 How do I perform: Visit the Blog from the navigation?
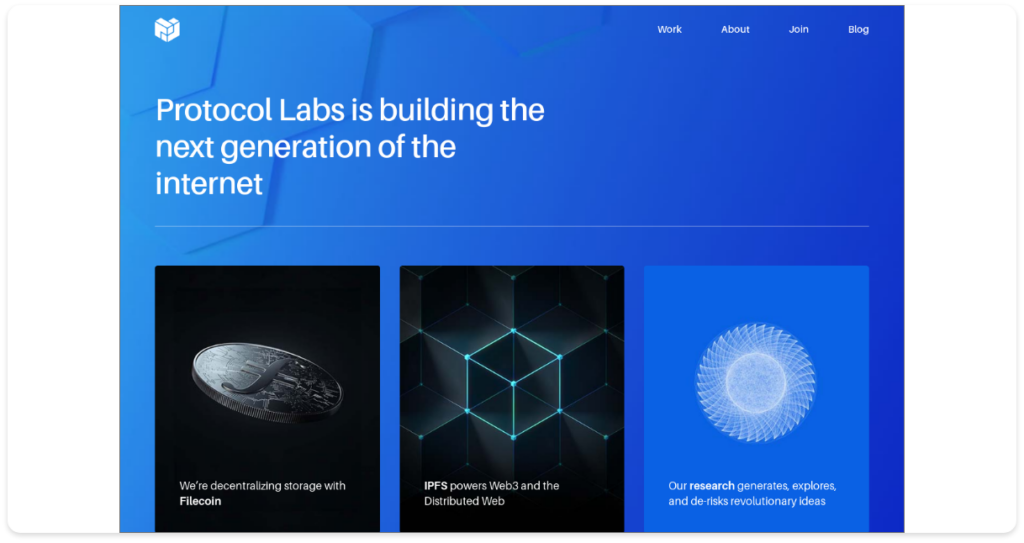(858, 29)
